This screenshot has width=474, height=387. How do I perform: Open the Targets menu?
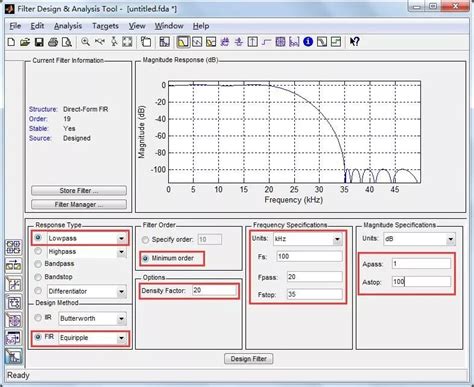pyautogui.click(x=105, y=26)
